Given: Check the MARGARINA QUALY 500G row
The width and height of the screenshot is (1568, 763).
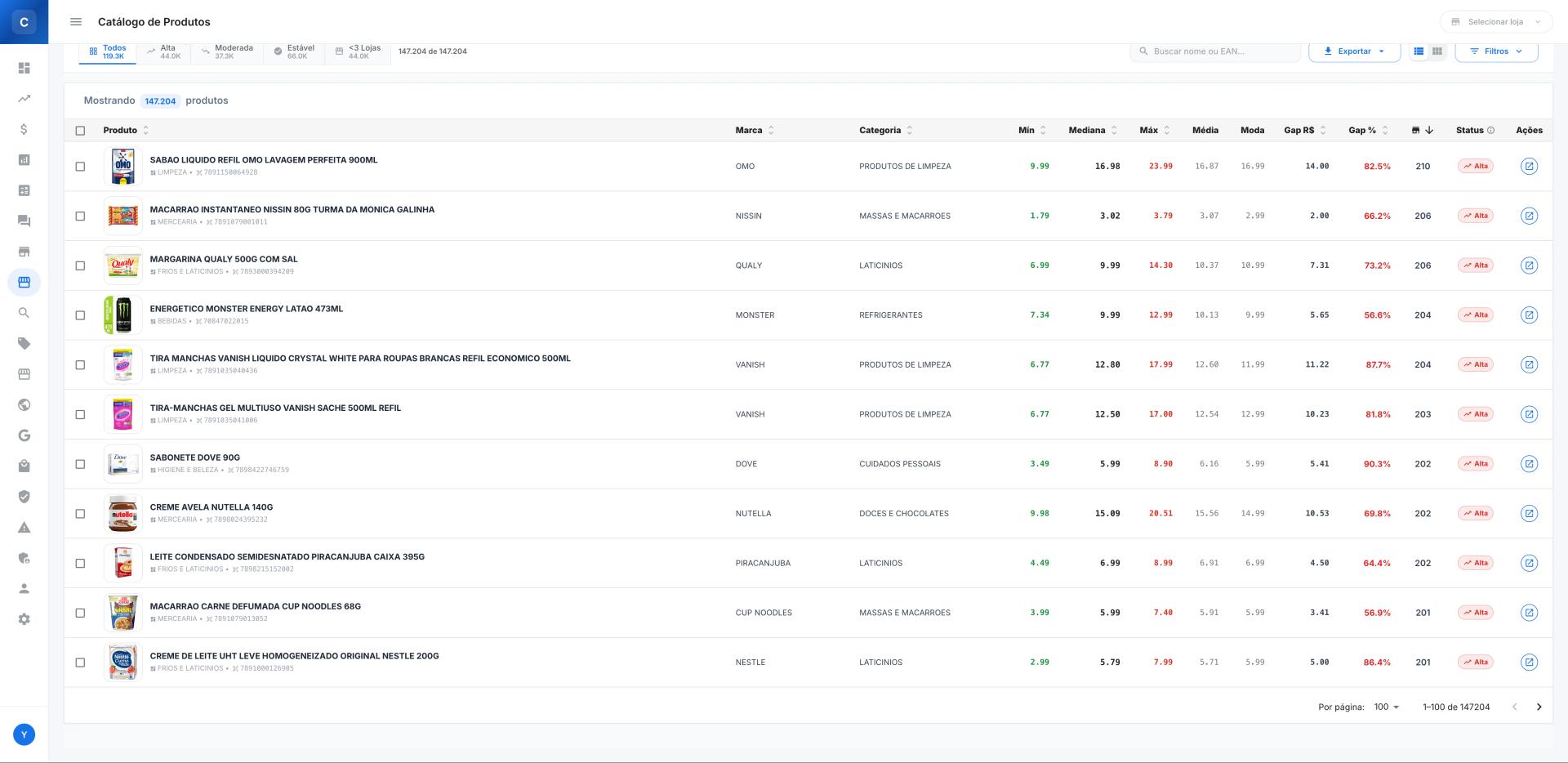Looking at the screenshot, I should click(x=80, y=265).
